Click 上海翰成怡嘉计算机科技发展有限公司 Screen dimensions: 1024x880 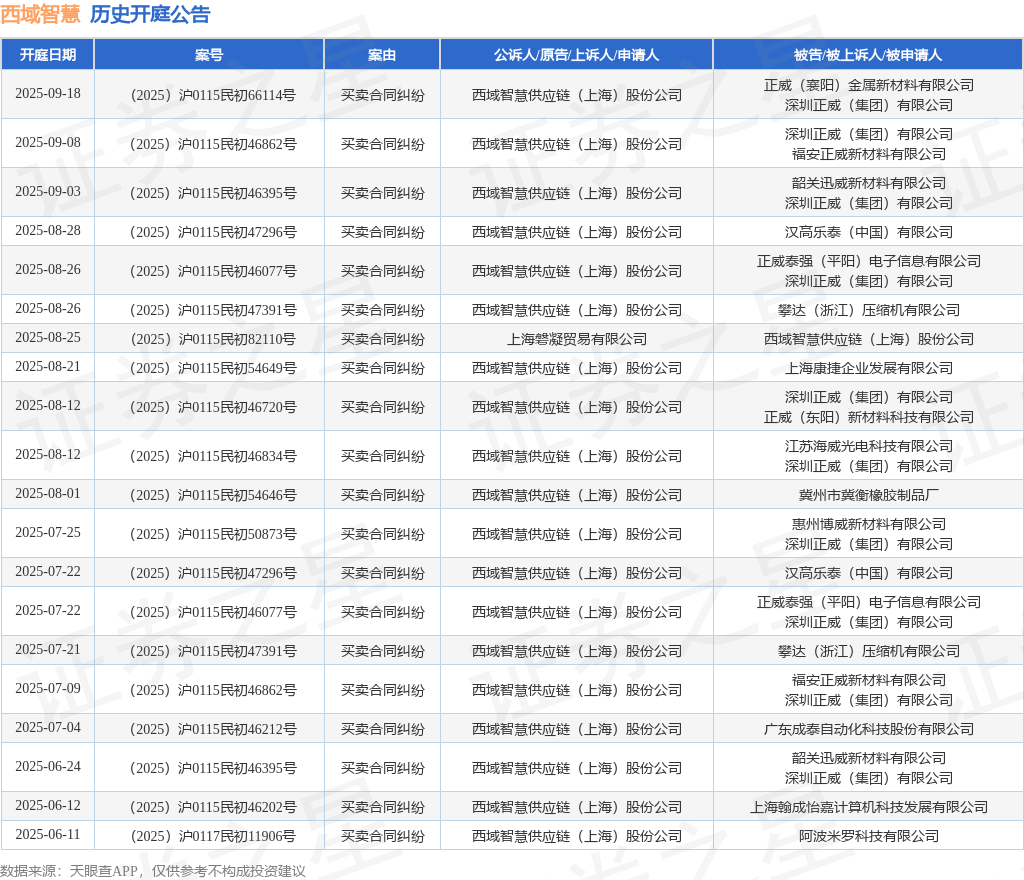(x=869, y=808)
